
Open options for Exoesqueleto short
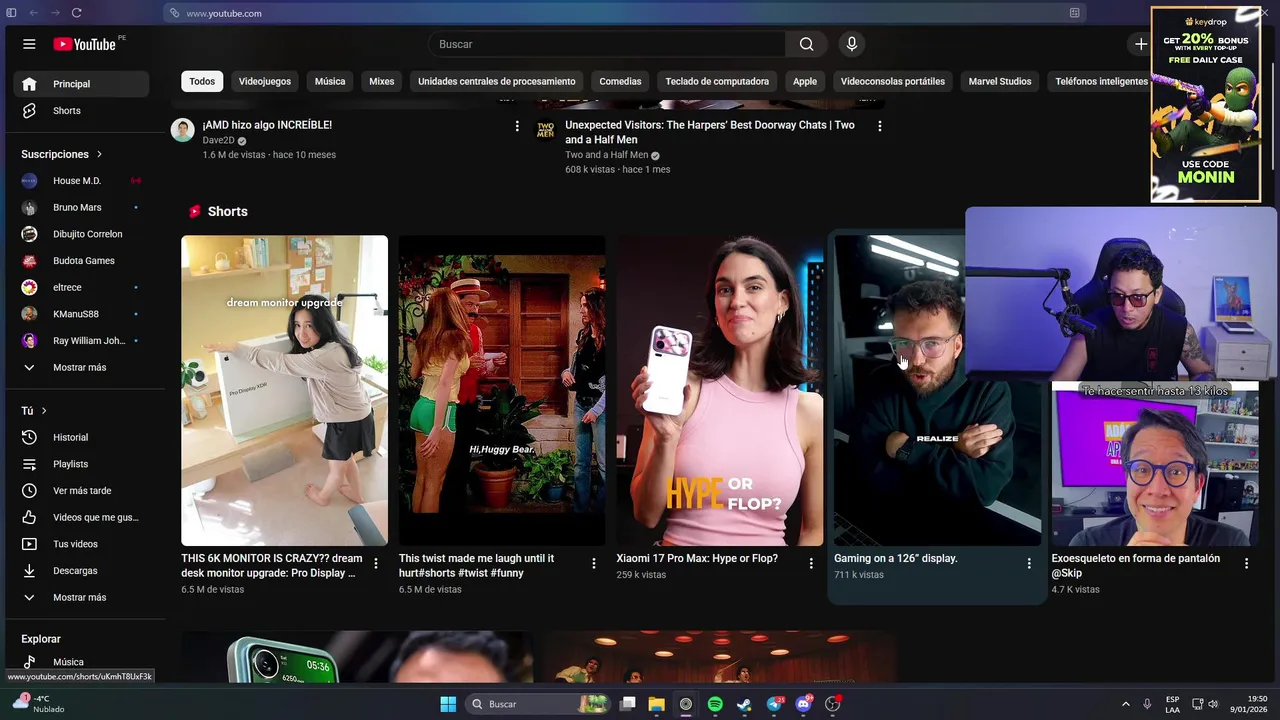click(1246, 564)
